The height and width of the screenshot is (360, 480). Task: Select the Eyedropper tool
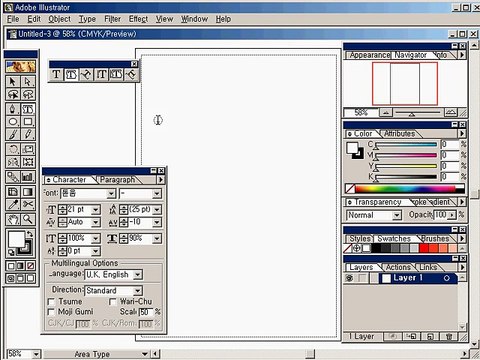(13, 204)
